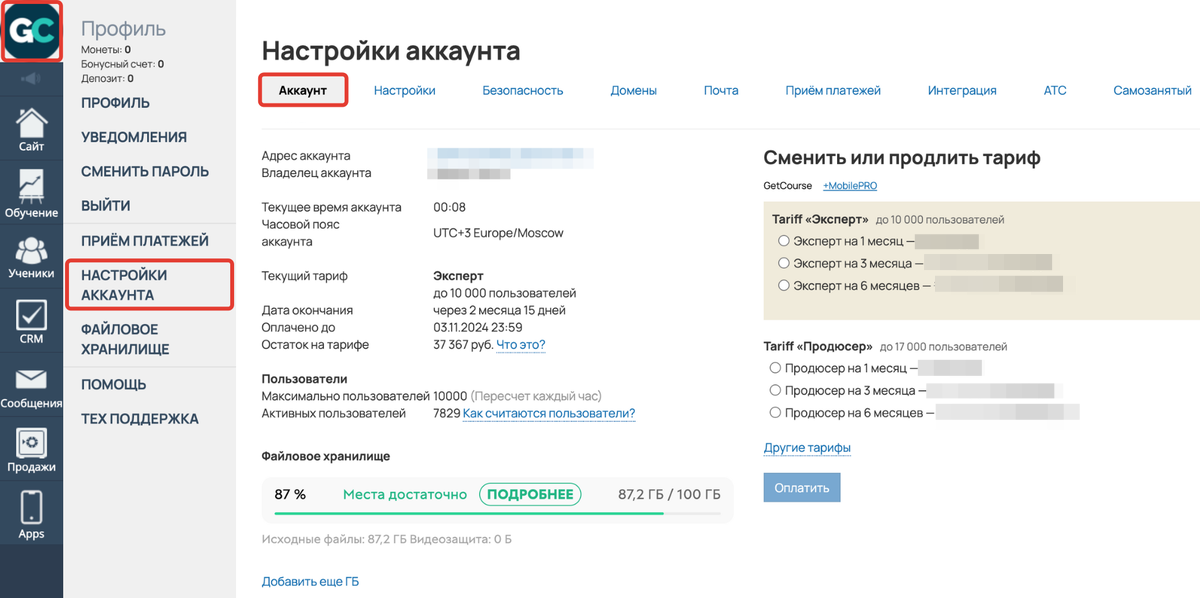Open the Сообщения sidebar icon
The image size is (1200, 598).
(31, 385)
